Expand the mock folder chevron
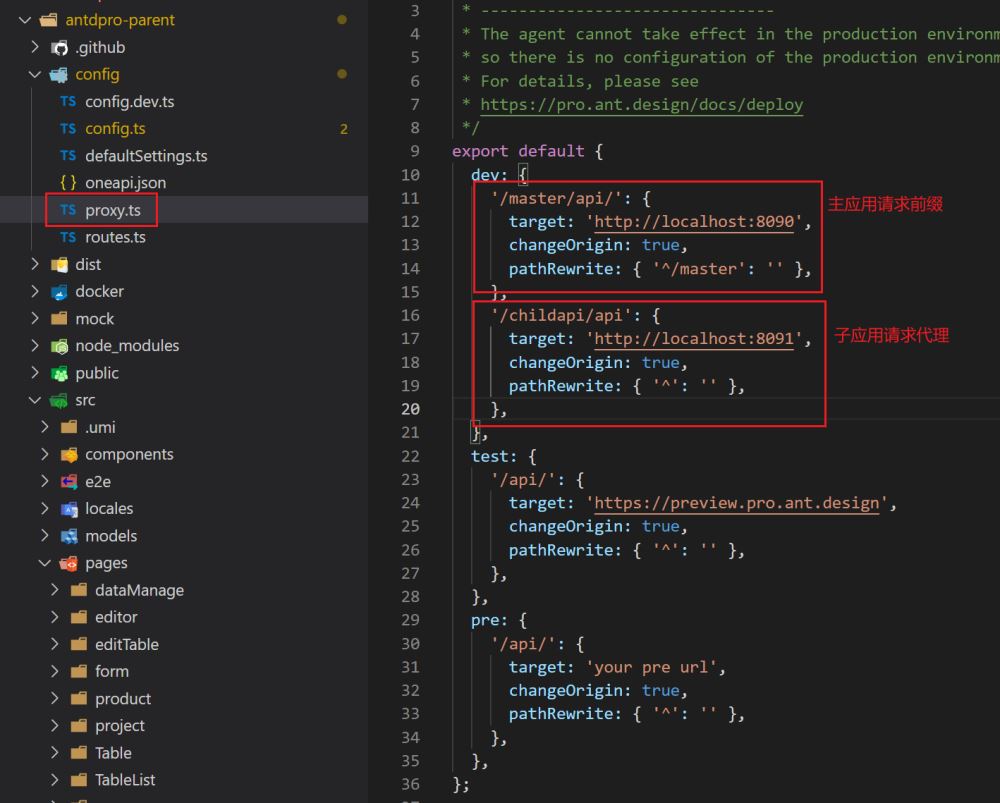 point(35,318)
